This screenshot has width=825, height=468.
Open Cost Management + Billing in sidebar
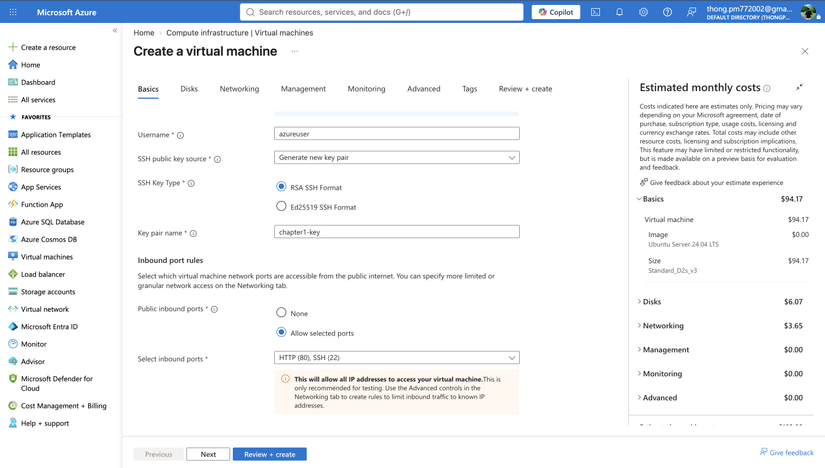58,405
